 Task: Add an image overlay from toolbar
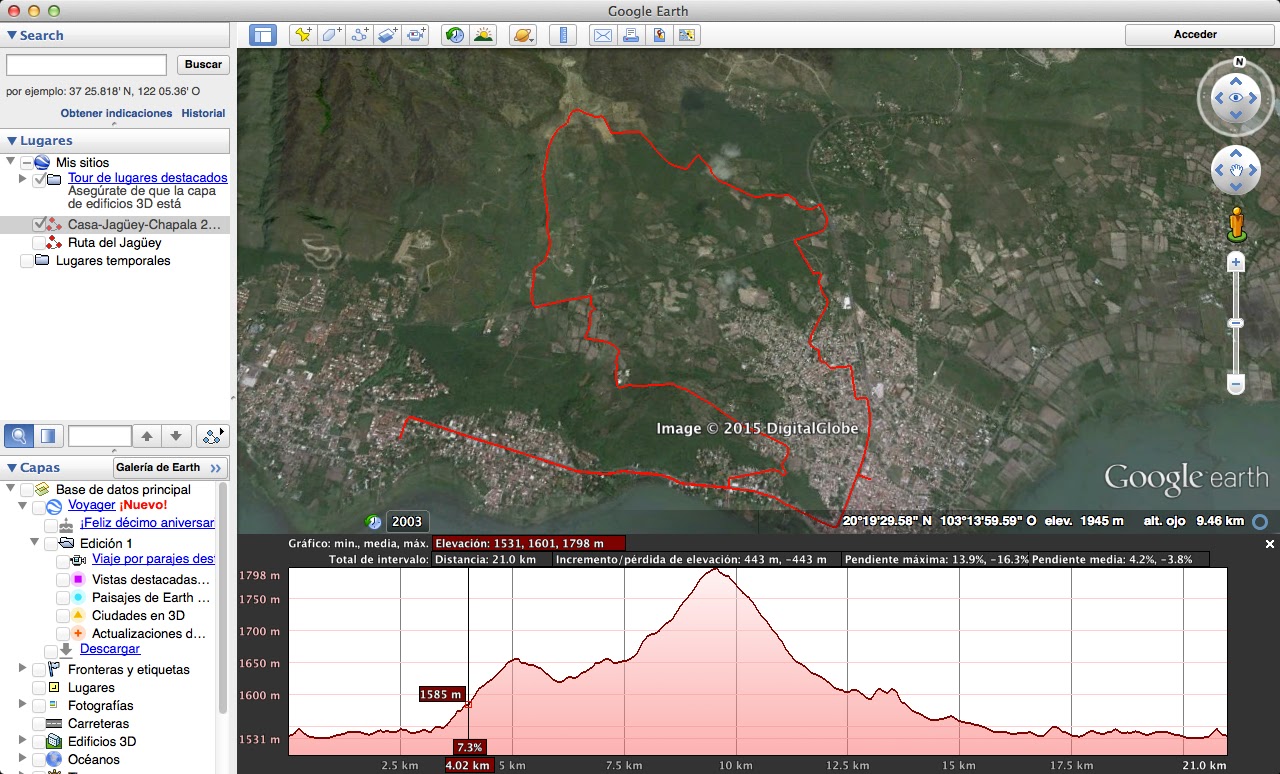click(x=388, y=35)
